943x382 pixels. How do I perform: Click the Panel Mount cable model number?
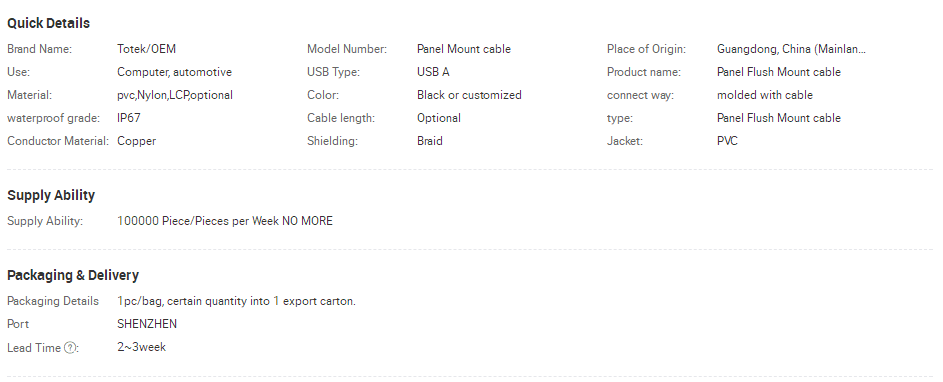(x=464, y=49)
